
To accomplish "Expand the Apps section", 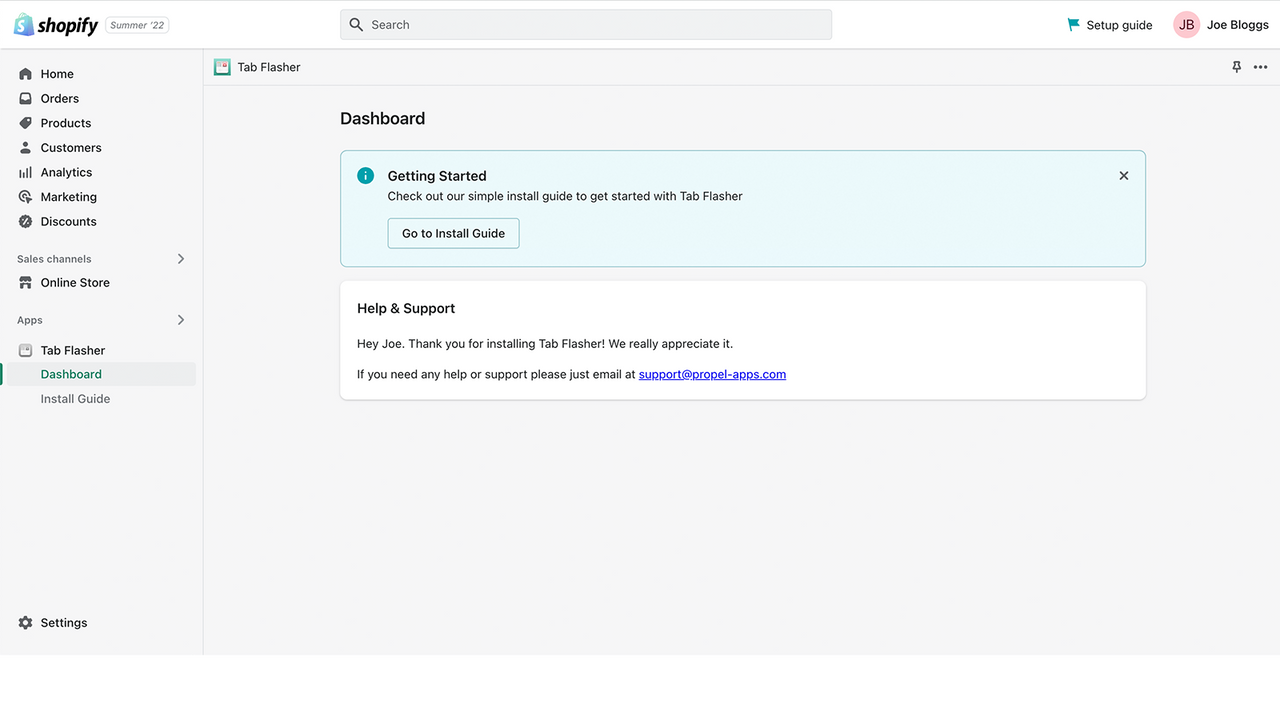I will tap(181, 319).
